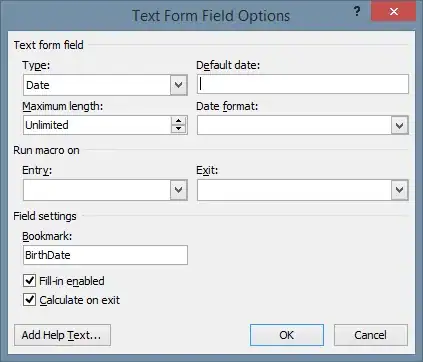Focus the Default date text field
423x362 pixels.
[303, 84]
